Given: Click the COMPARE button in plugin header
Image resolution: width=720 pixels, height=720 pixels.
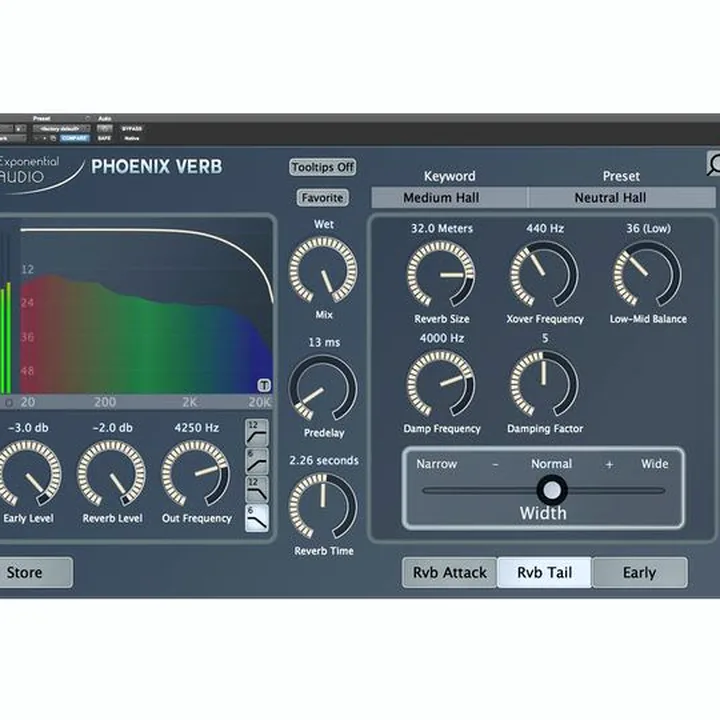Looking at the screenshot, I should (x=74, y=138).
